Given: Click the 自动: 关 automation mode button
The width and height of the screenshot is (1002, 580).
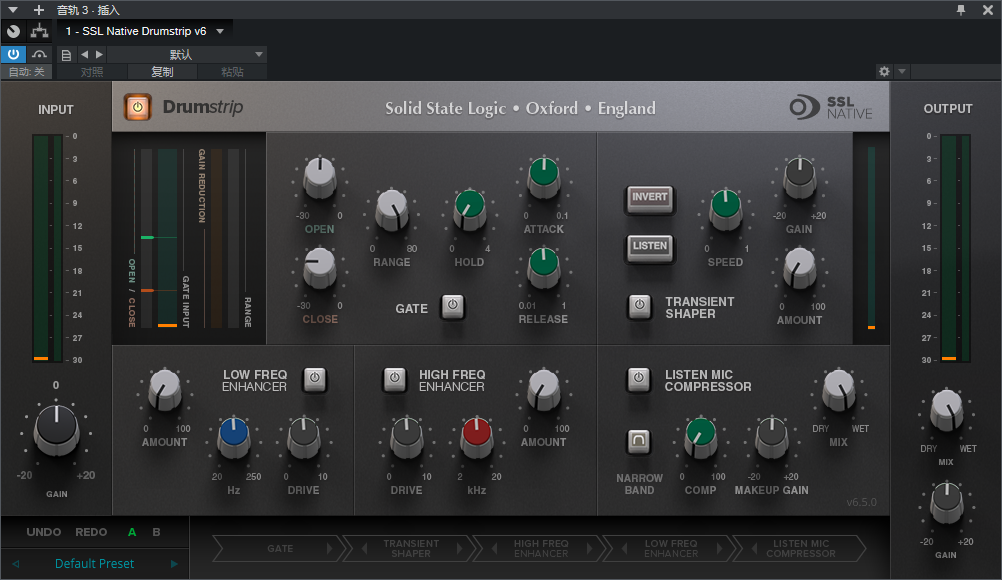Looking at the screenshot, I should click(x=26, y=72).
